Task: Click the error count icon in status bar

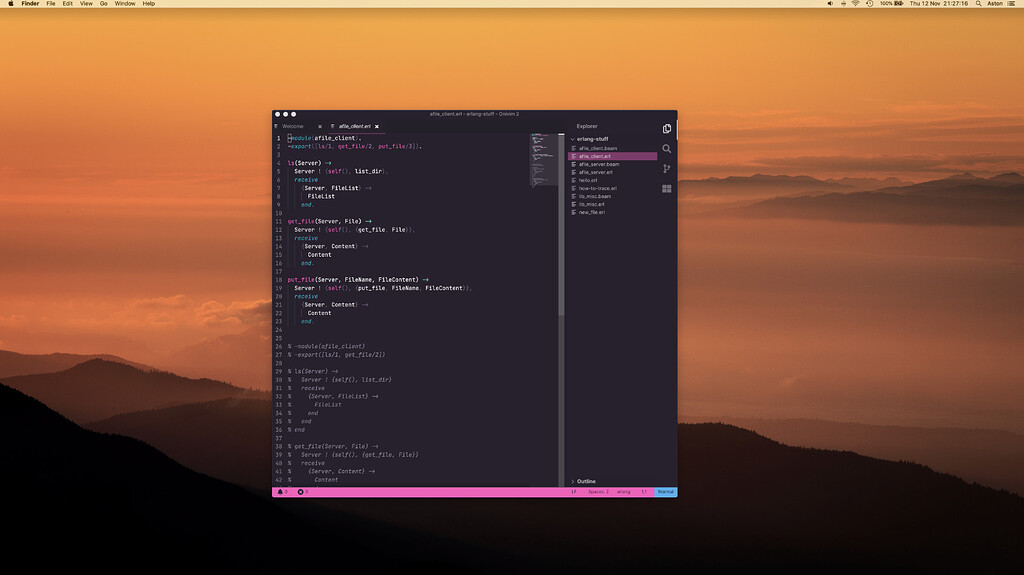Action: click(x=300, y=492)
